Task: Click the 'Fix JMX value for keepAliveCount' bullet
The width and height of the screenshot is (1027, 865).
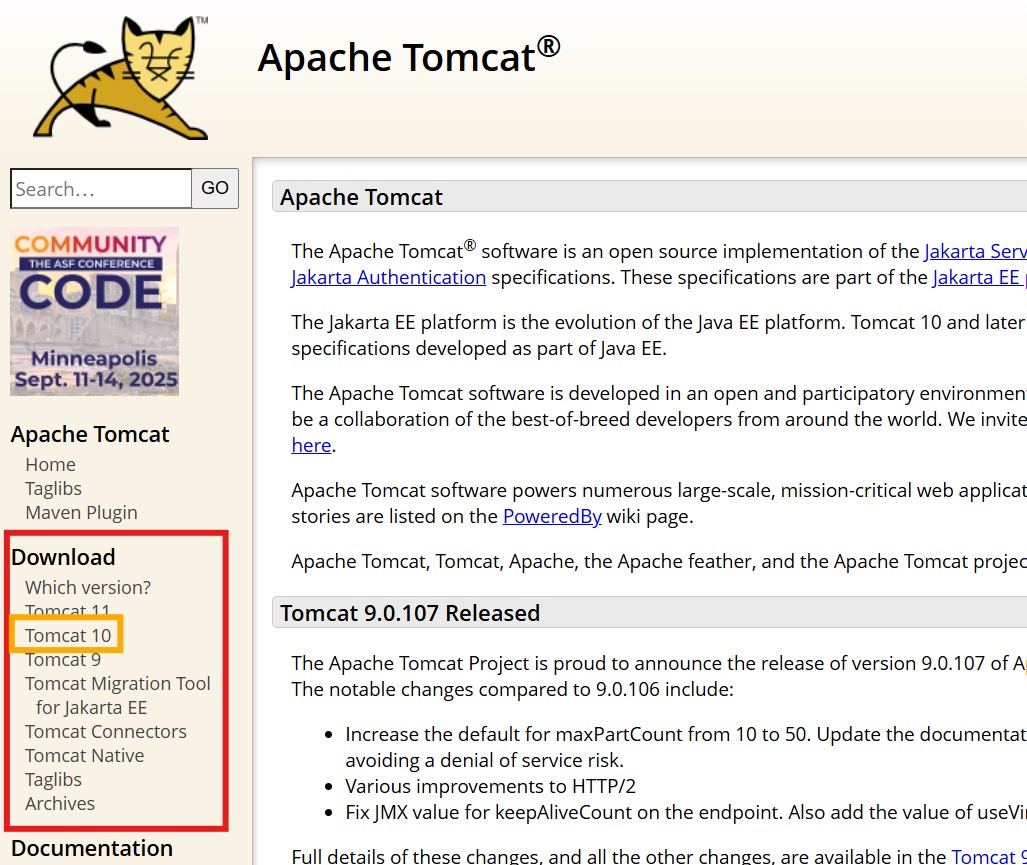Action: coord(686,812)
